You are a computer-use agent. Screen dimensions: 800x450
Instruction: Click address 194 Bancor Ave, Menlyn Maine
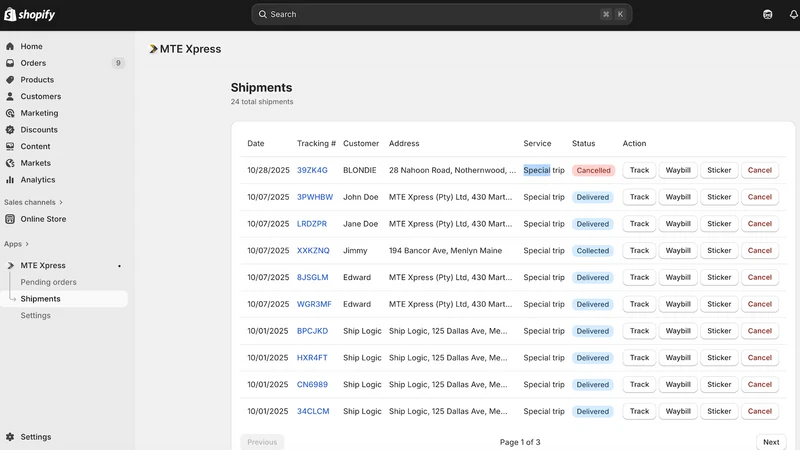click(x=445, y=251)
